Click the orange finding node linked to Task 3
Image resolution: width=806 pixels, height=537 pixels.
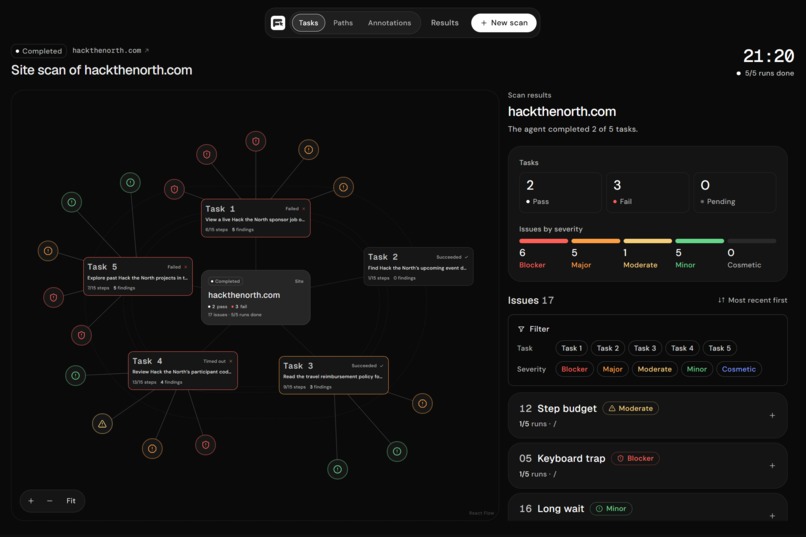tap(422, 404)
